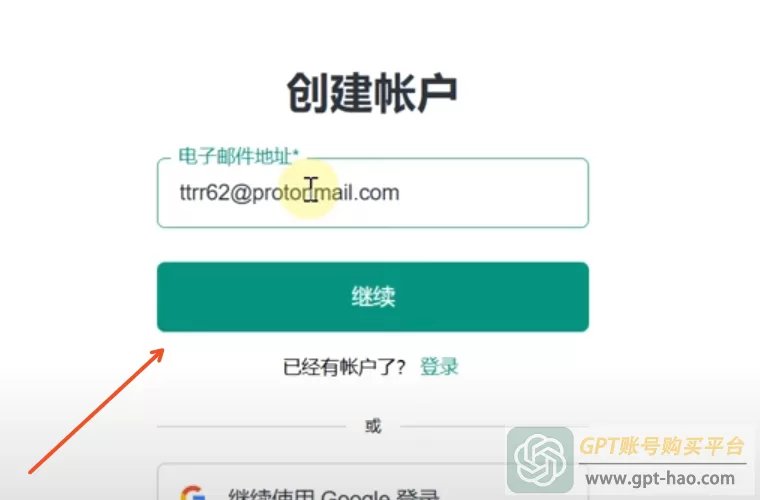
Task: Click the 已经有帐户了? text
Action: 344,367
